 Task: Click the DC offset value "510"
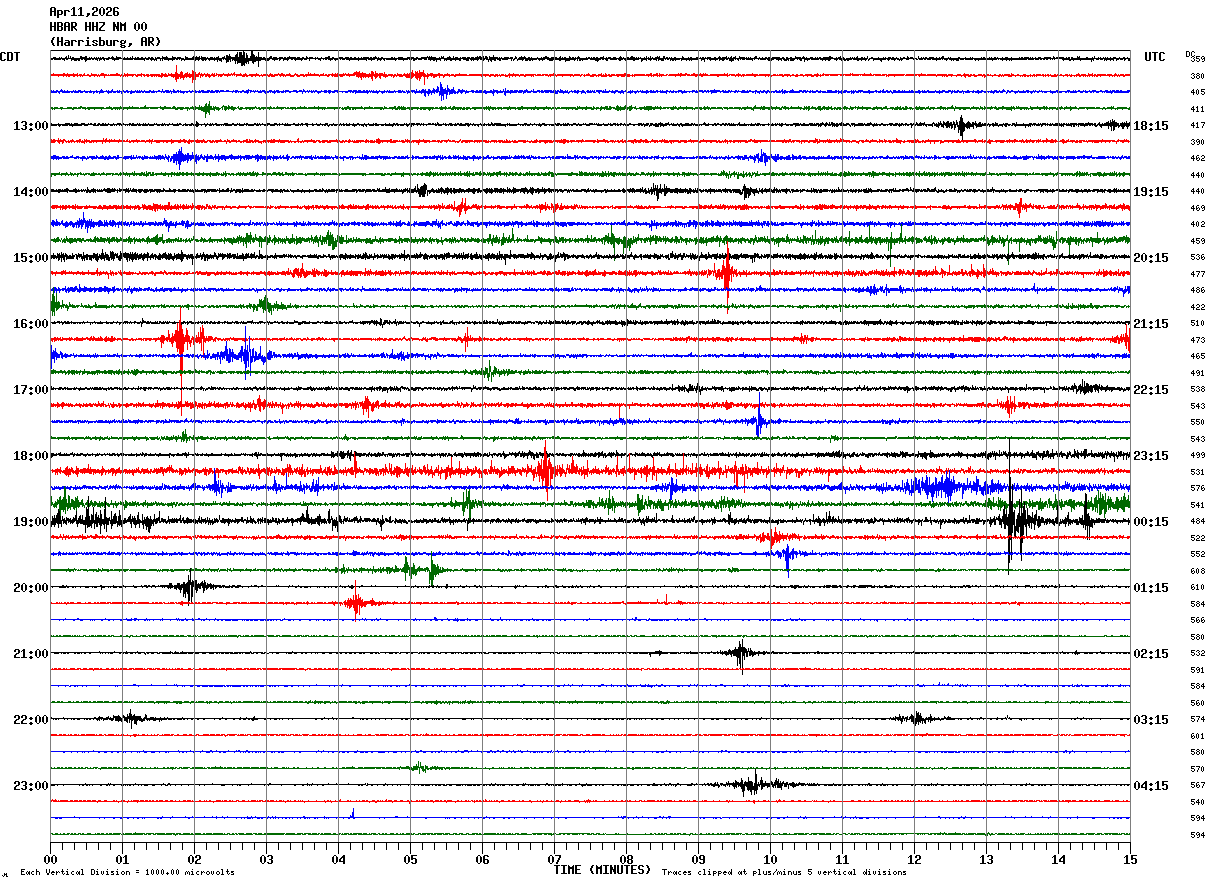[1197, 324]
